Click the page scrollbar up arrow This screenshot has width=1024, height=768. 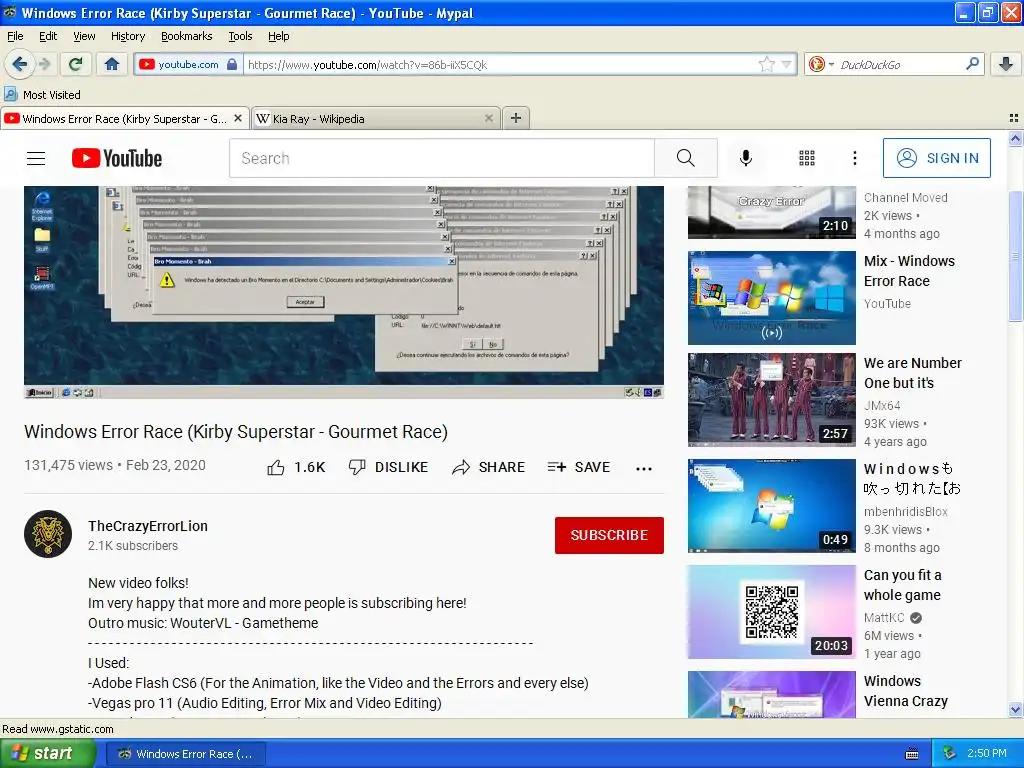[x=1015, y=138]
